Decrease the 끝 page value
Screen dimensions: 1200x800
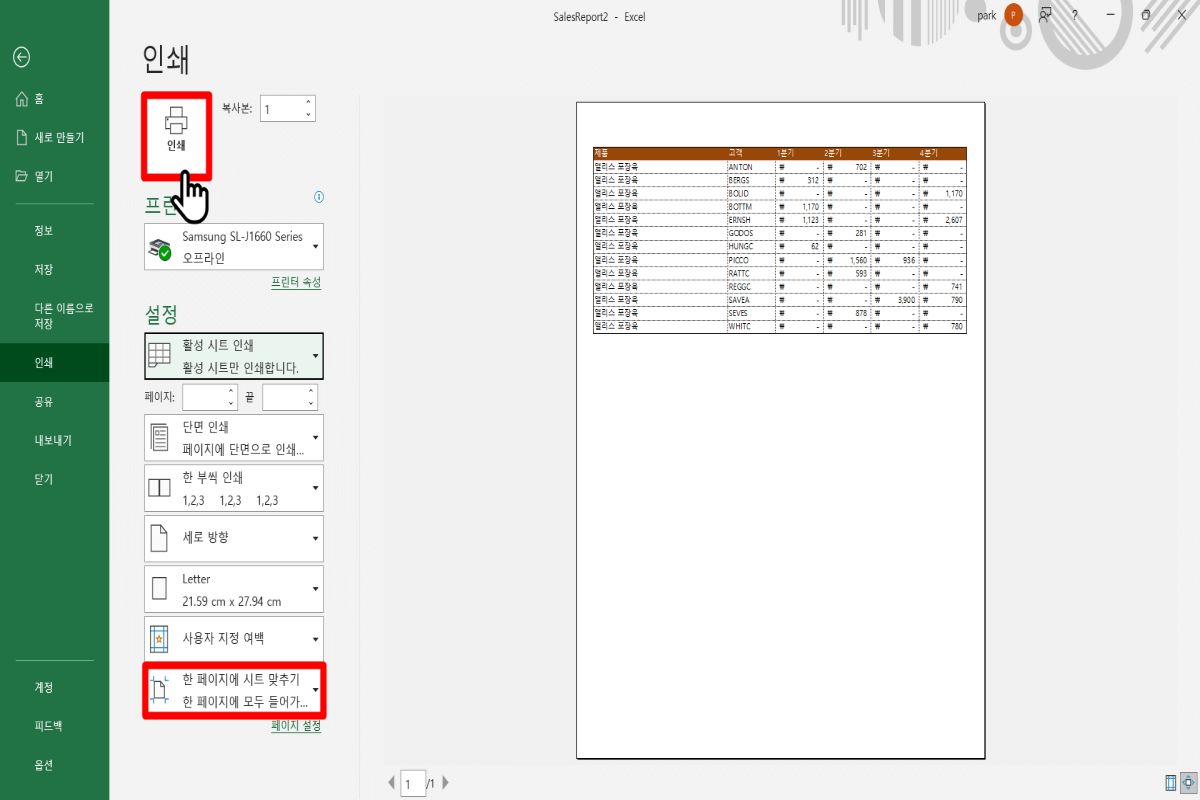click(x=311, y=403)
